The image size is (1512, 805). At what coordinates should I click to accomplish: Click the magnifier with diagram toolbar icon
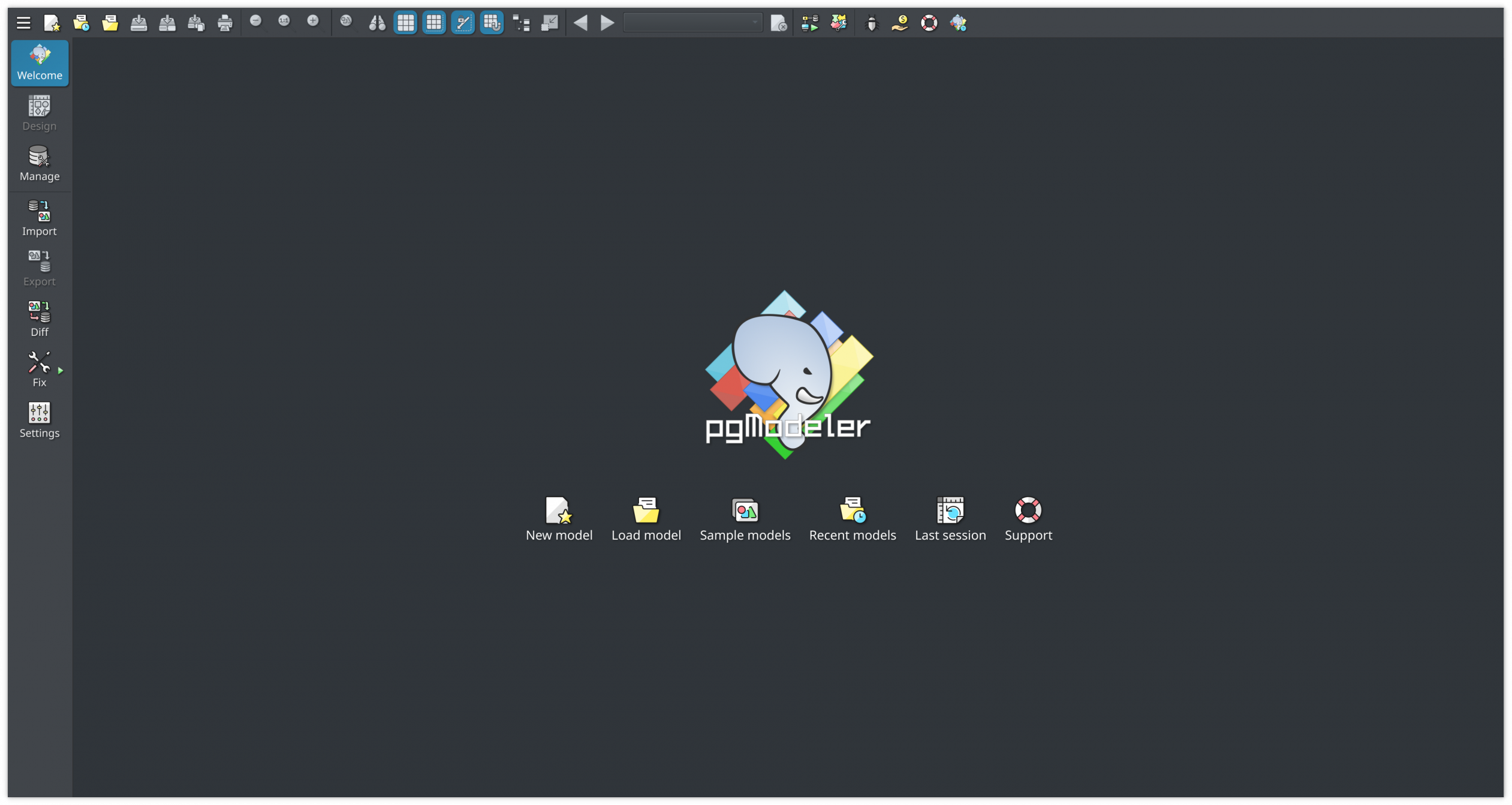[347, 22]
